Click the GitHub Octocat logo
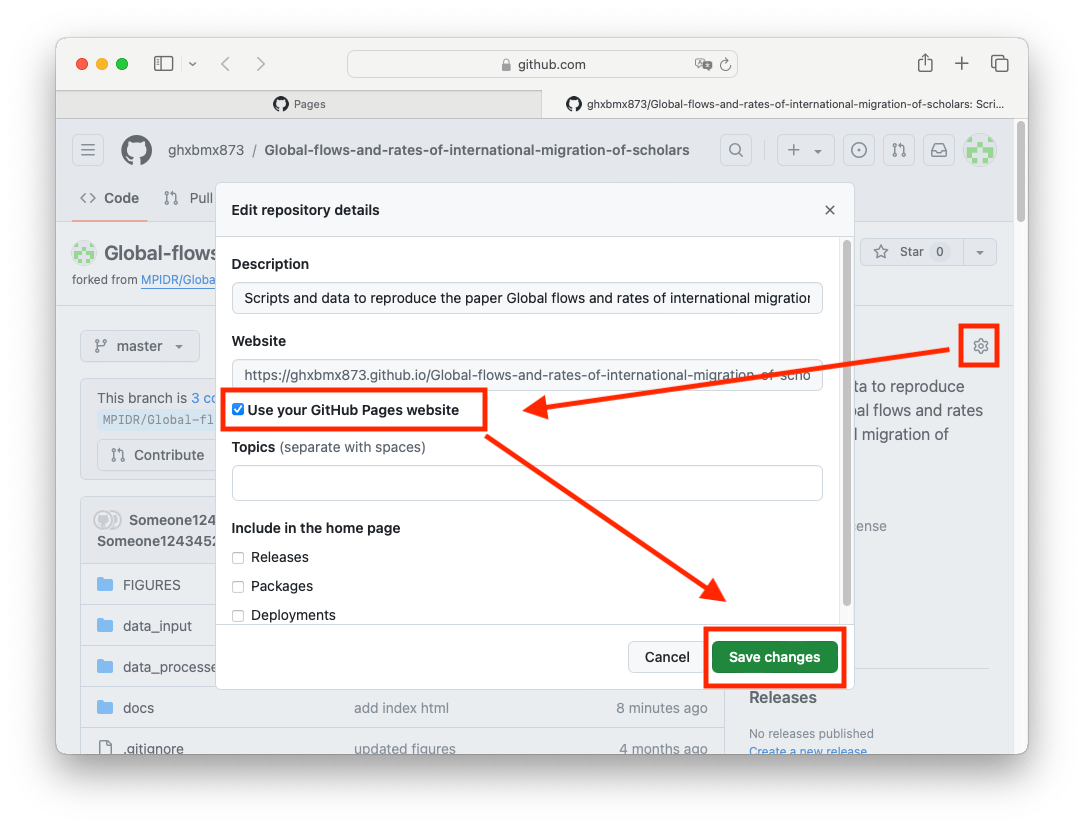1084x828 pixels. [x=136, y=150]
